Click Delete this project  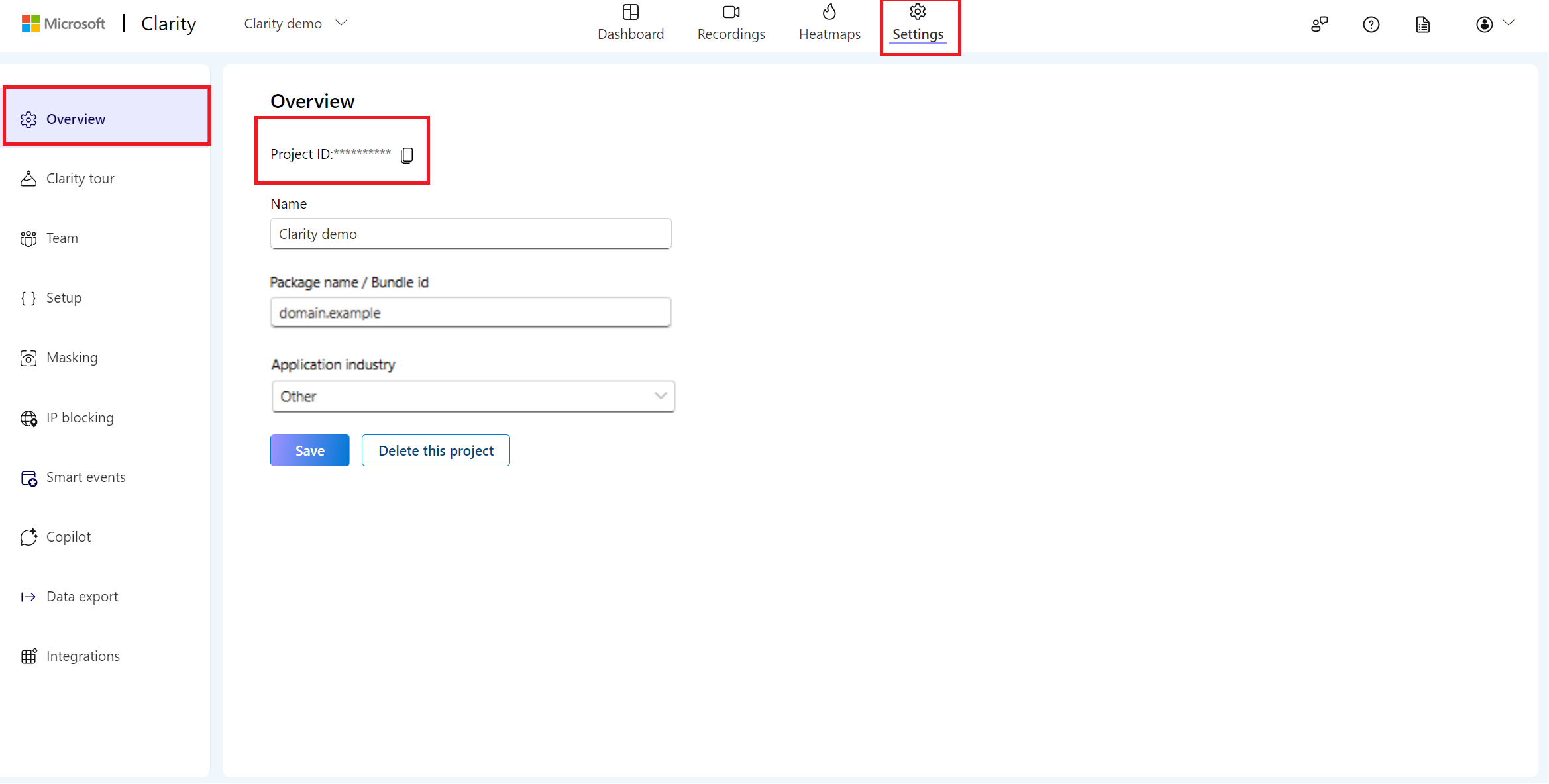[435, 450]
